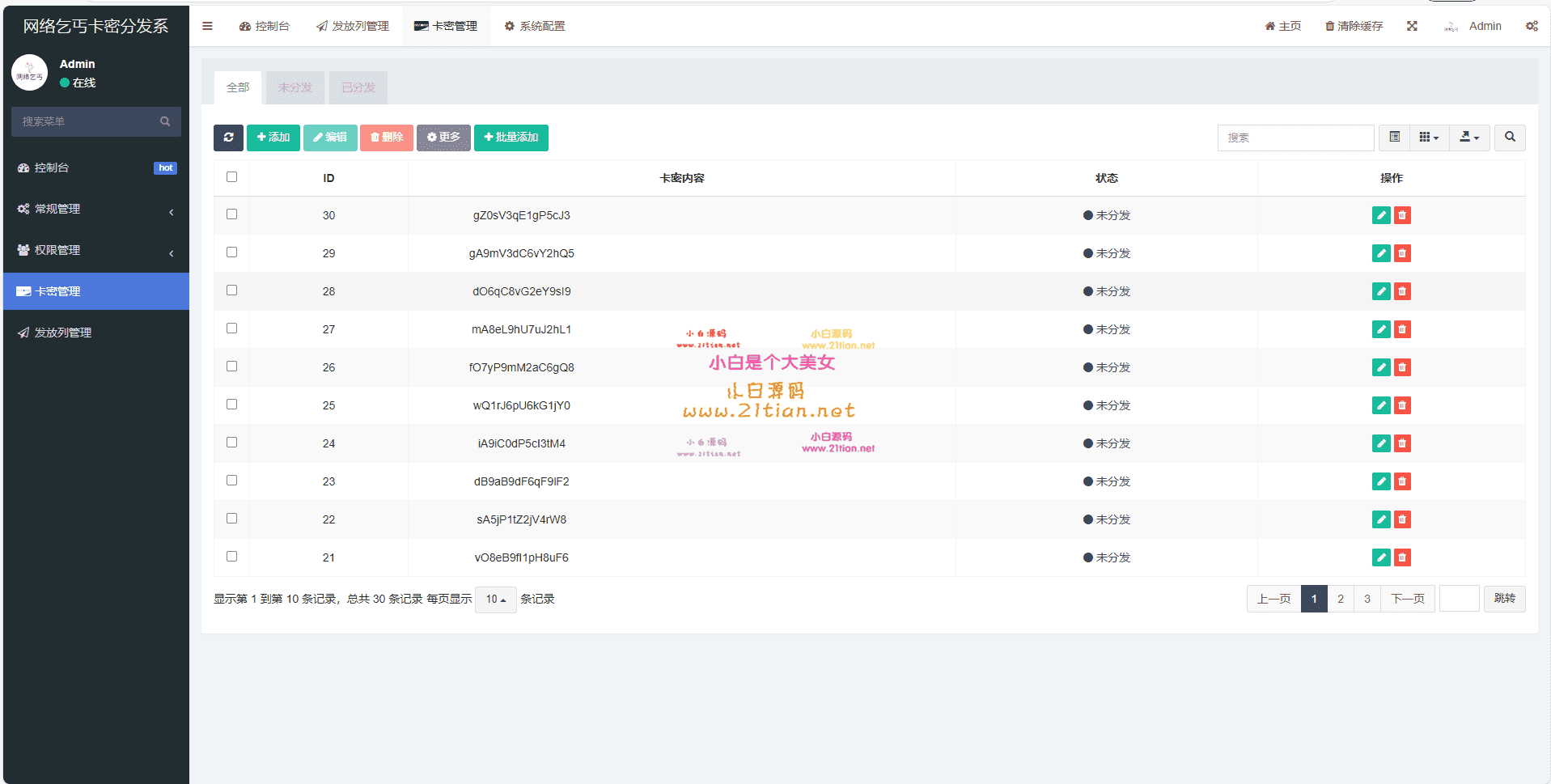This screenshot has height=784, width=1551.
Task: Expand 常规管理 in the sidebar
Action: pyautogui.click(x=95, y=209)
